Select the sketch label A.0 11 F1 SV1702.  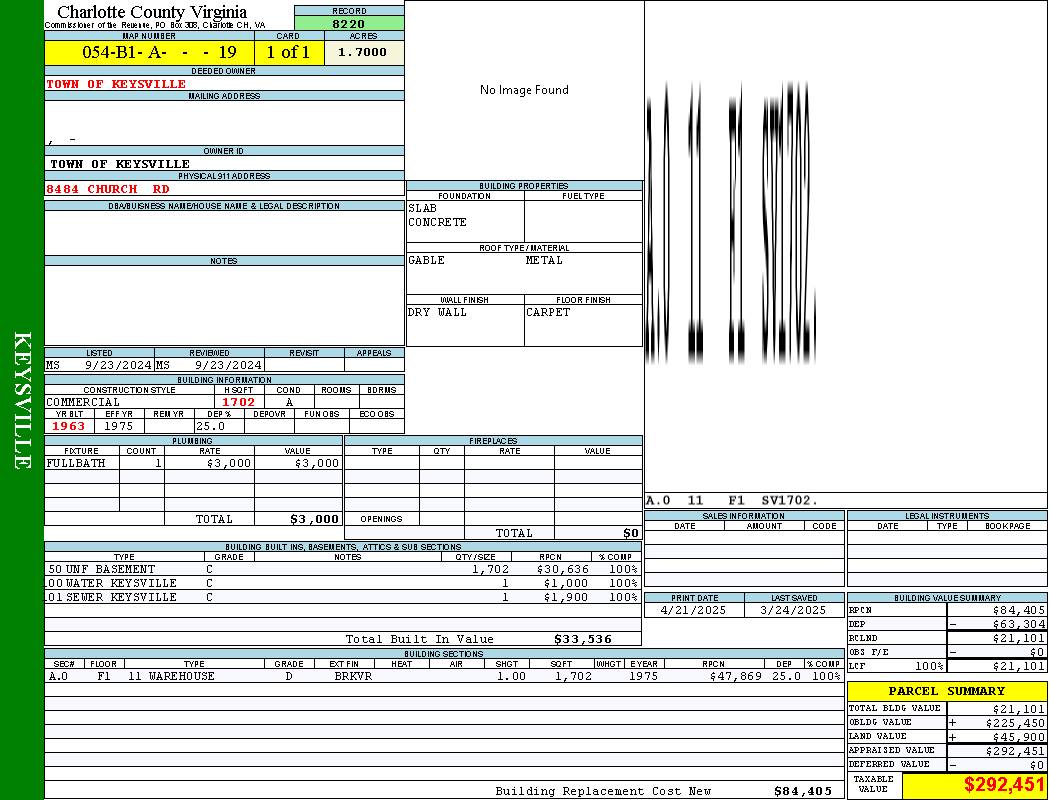tap(731, 500)
